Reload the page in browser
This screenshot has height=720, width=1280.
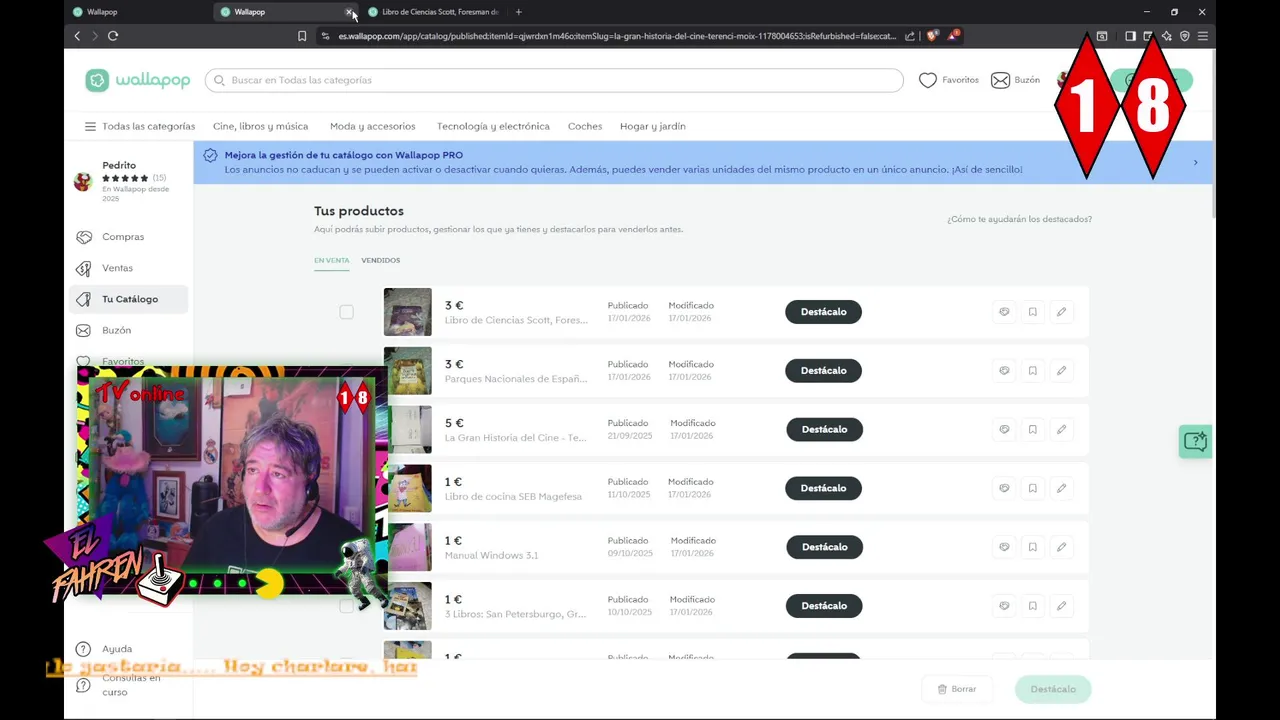113,36
